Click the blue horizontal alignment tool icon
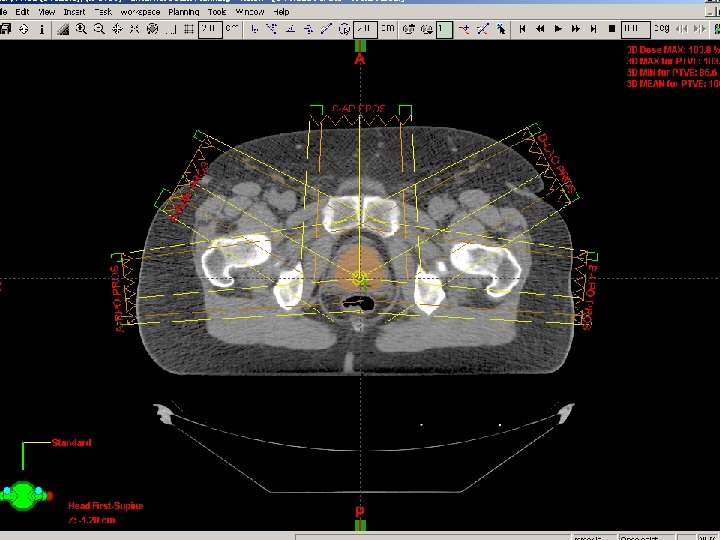 (308, 29)
